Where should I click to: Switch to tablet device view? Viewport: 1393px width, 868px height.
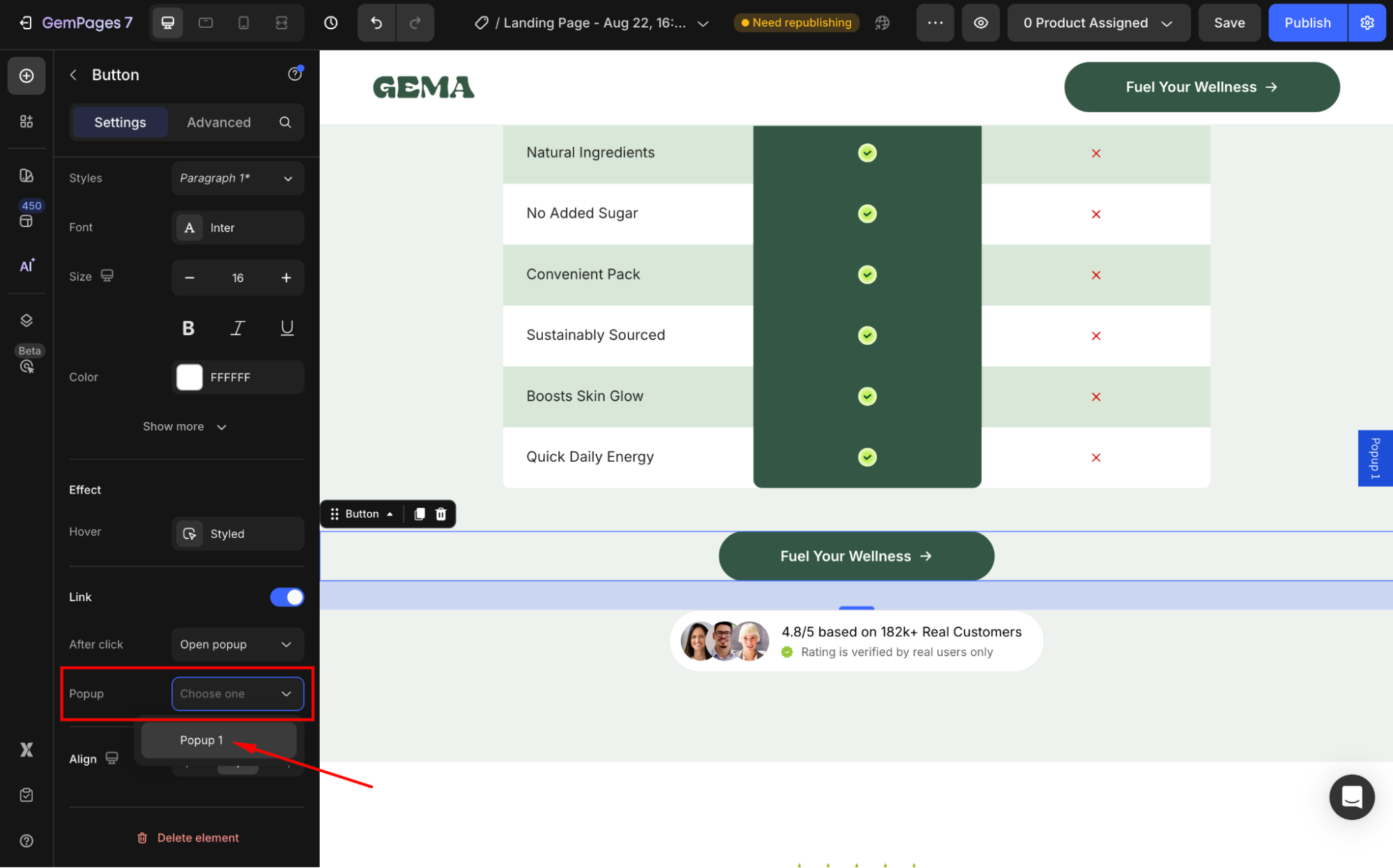coord(206,23)
